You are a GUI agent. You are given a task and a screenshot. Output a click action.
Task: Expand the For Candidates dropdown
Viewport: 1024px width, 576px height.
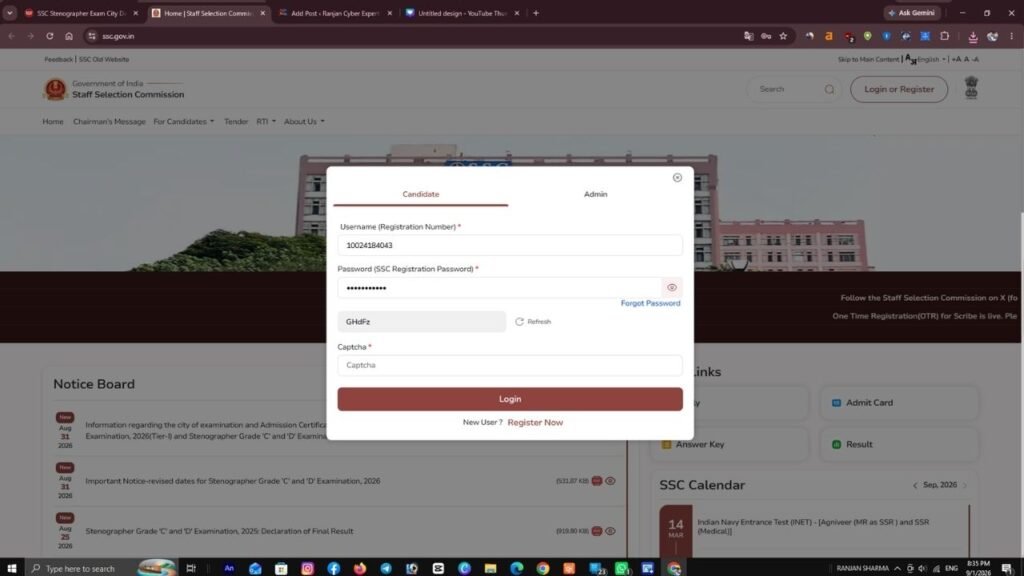184,121
